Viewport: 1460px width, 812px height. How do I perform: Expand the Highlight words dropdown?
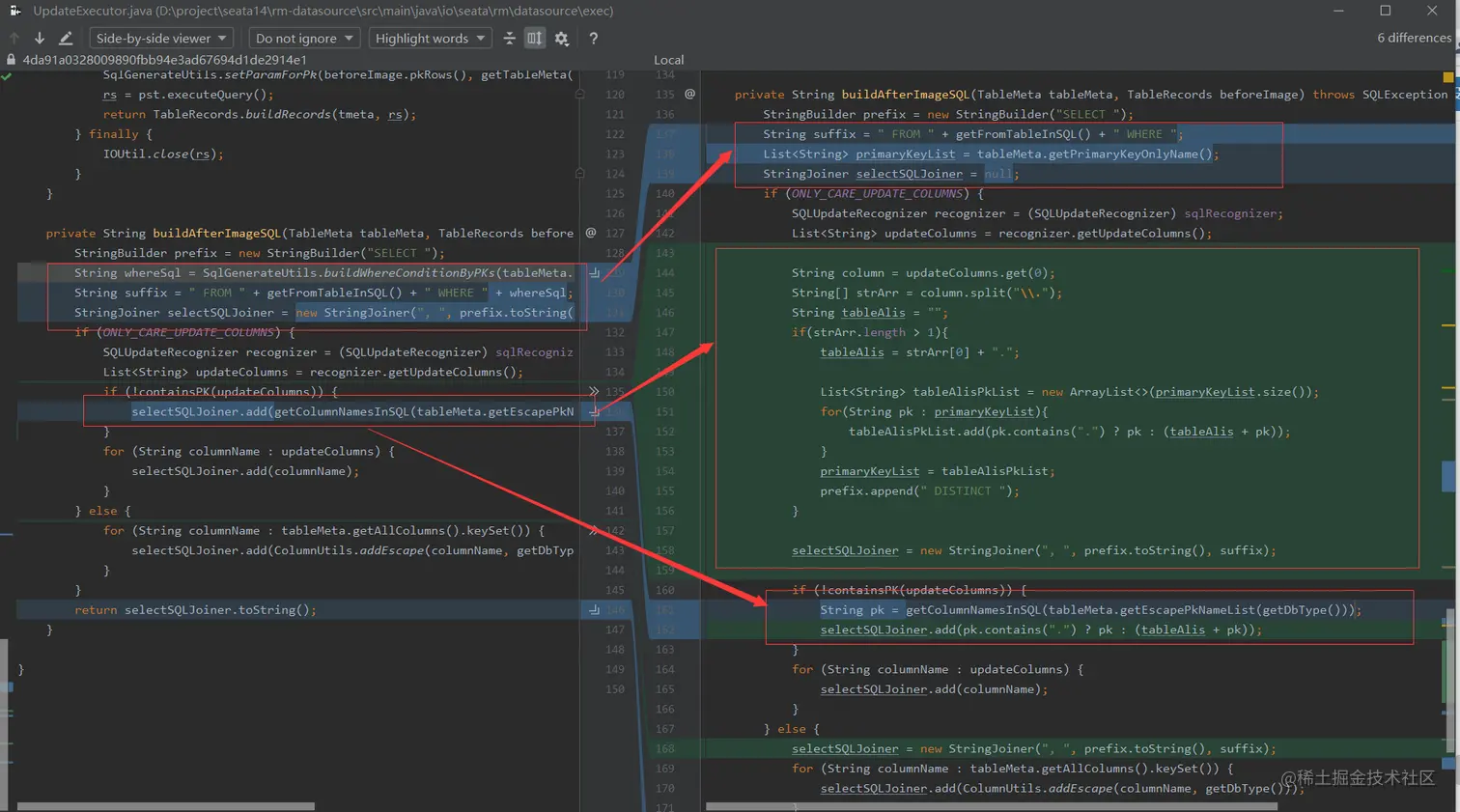pos(430,39)
